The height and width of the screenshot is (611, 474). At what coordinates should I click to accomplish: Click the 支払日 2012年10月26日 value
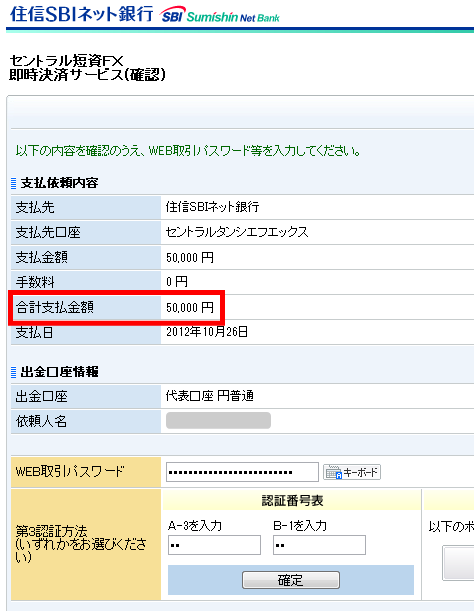click(x=207, y=332)
